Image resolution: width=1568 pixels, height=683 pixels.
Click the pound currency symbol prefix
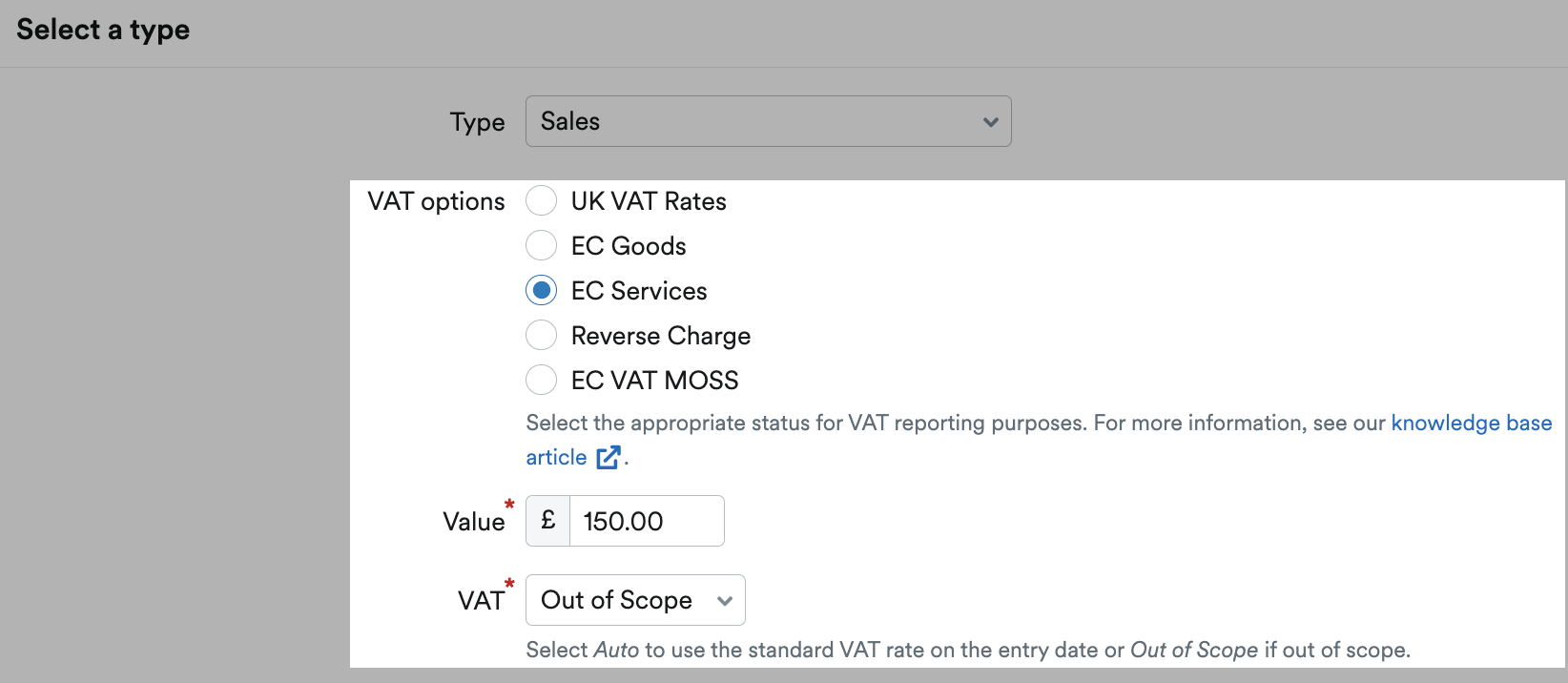pyautogui.click(x=548, y=521)
